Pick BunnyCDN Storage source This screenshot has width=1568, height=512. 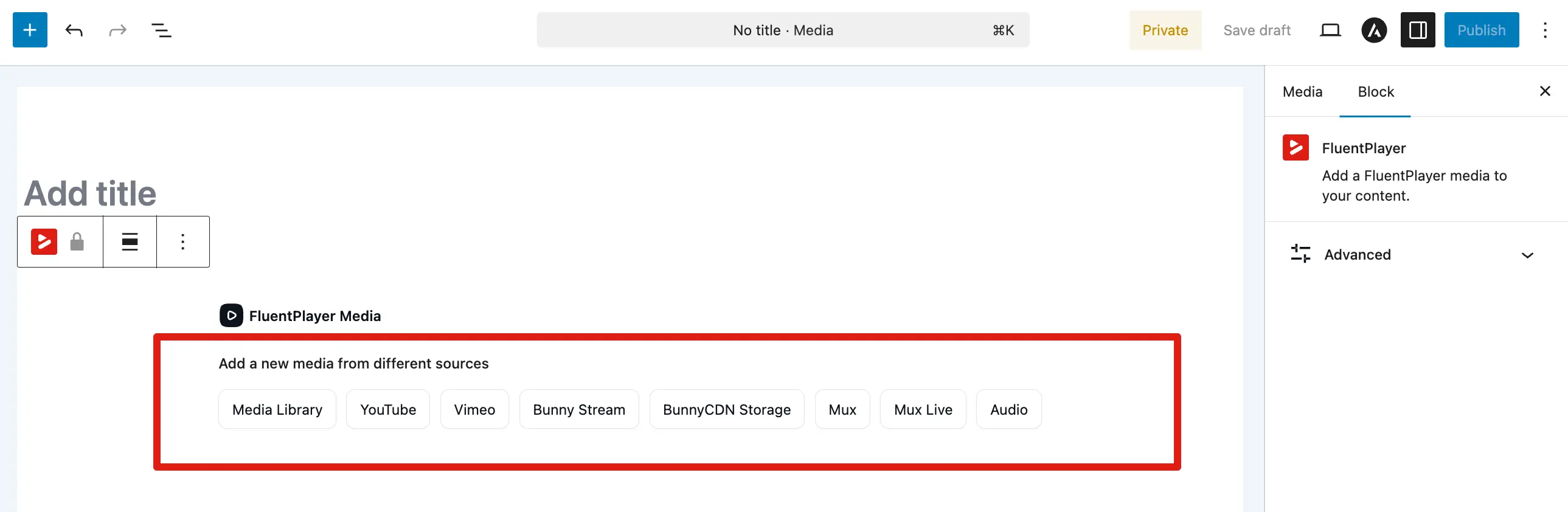click(727, 409)
